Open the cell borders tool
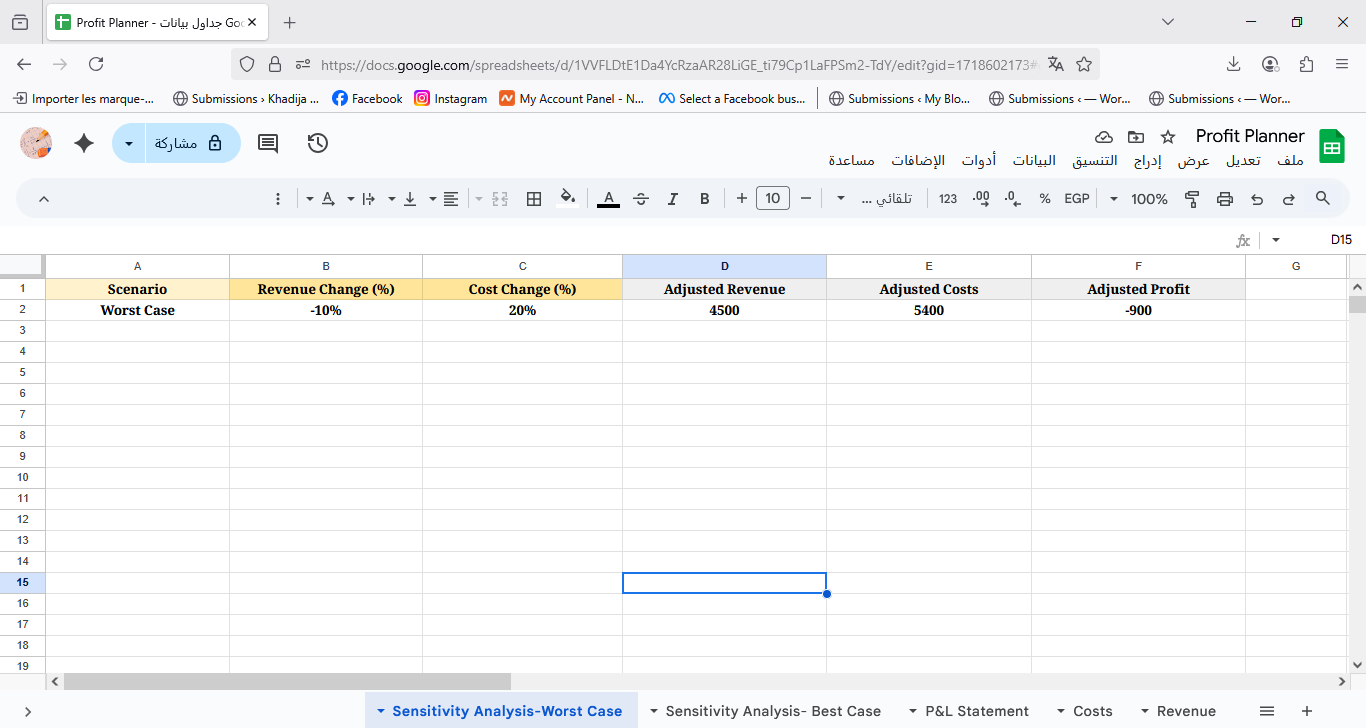1366x728 pixels. (x=534, y=199)
